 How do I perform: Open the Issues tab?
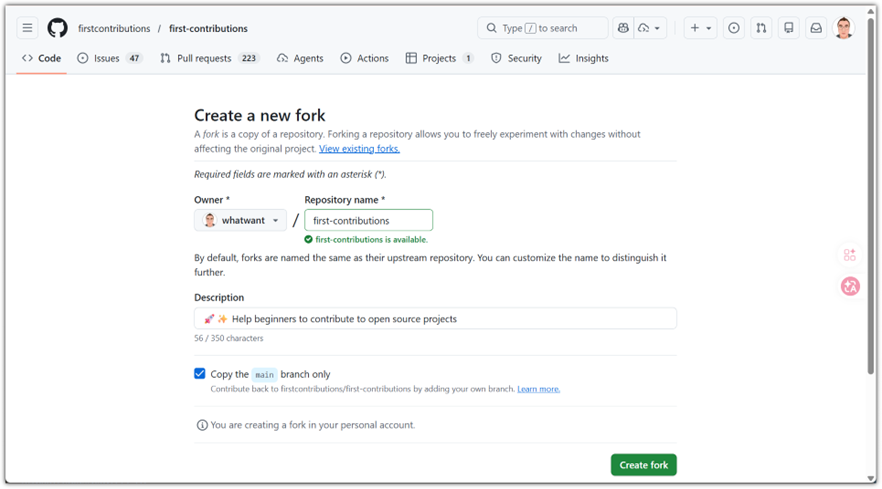point(110,58)
